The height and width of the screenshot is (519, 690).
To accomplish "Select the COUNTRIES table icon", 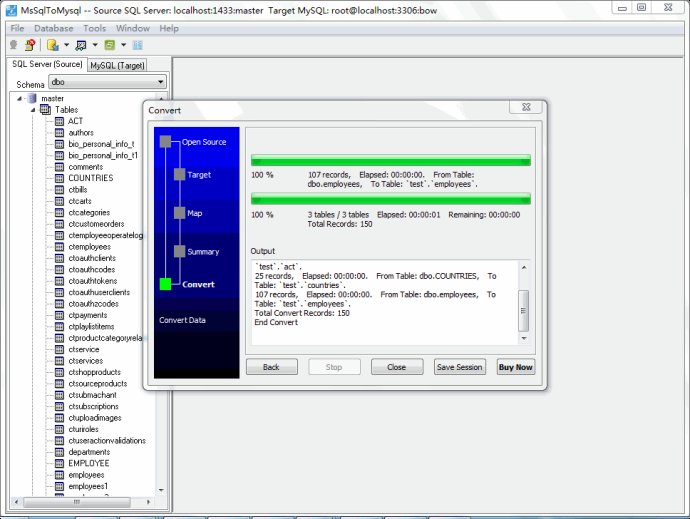I will click(59, 178).
